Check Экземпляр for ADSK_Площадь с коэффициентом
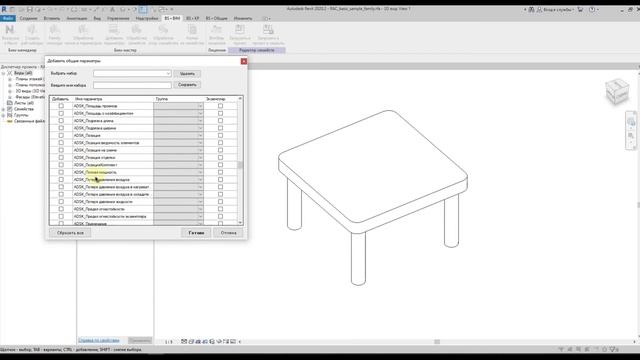Viewport: 640px width, 360px height. [x=220, y=113]
